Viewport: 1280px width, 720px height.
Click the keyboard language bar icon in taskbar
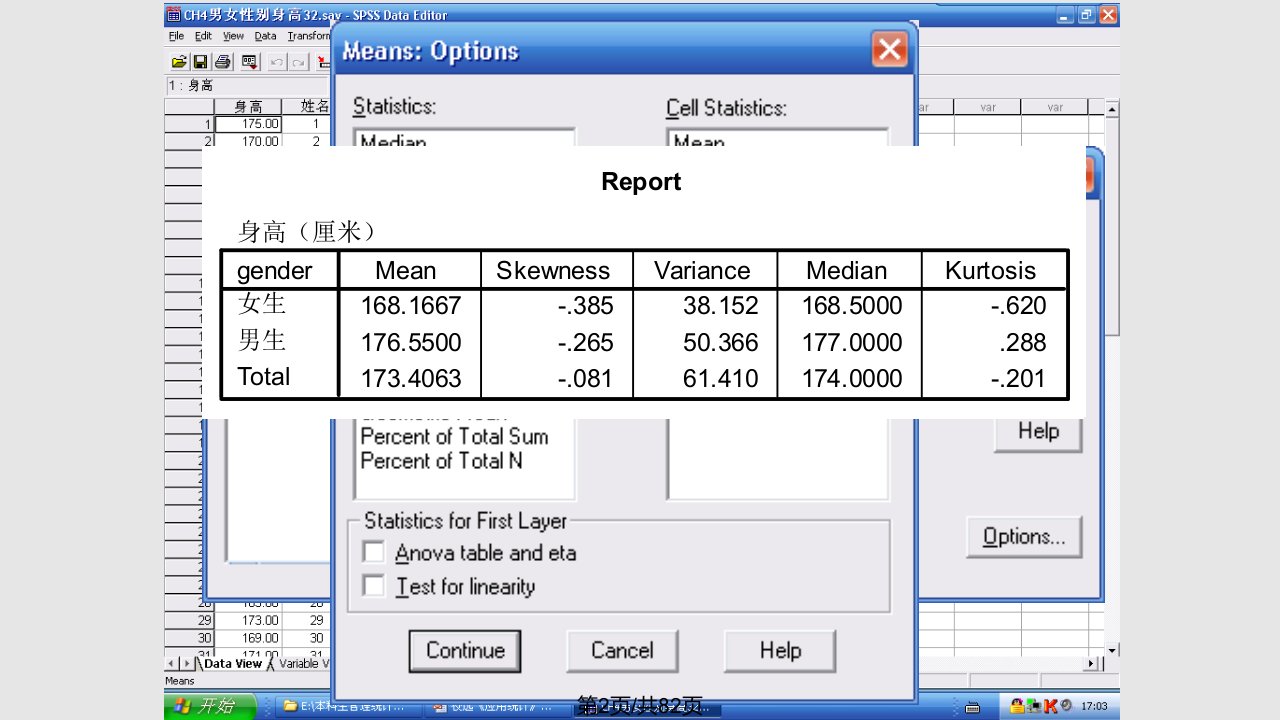[970, 707]
